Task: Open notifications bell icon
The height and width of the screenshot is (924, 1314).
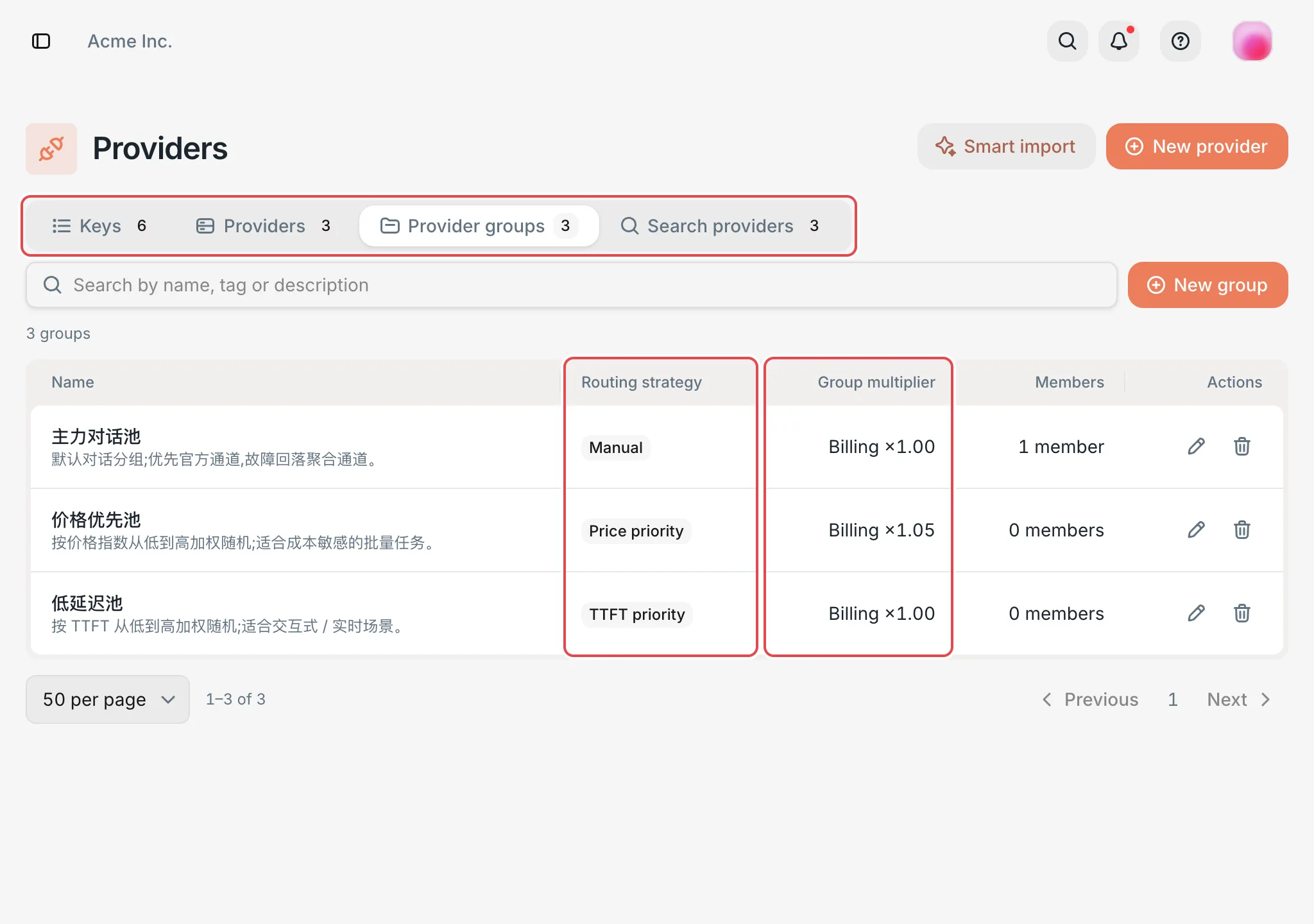Action: tap(1119, 41)
